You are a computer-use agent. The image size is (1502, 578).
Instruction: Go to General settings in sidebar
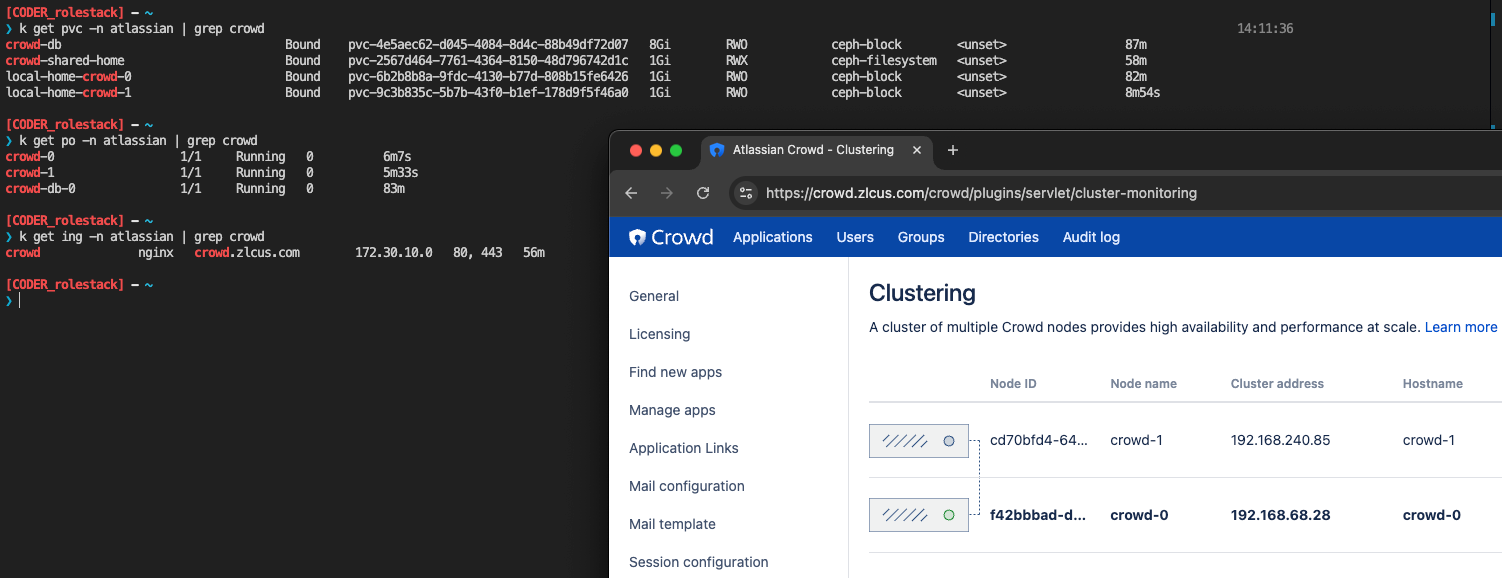(654, 296)
